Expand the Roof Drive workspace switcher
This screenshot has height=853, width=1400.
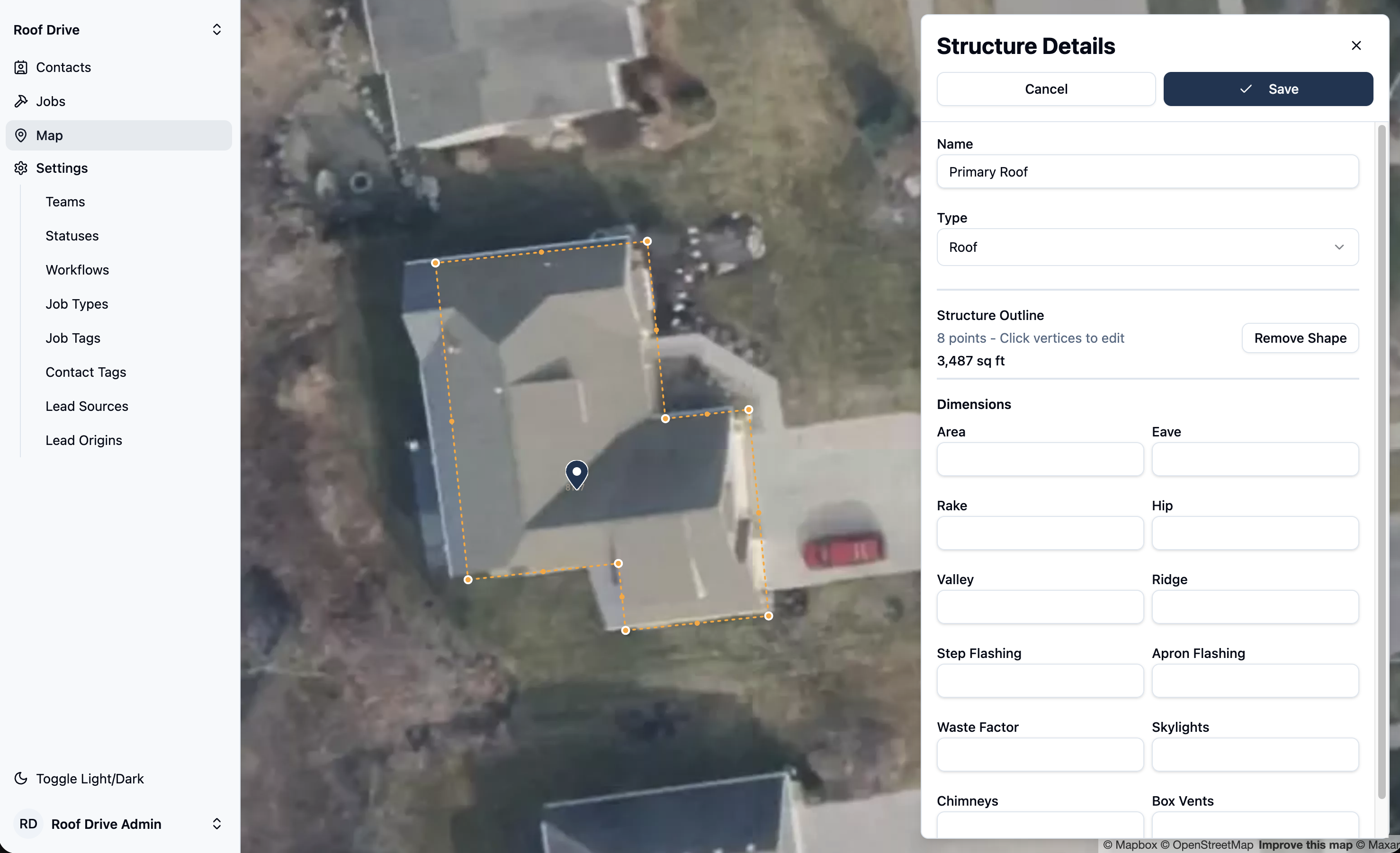pos(216,29)
